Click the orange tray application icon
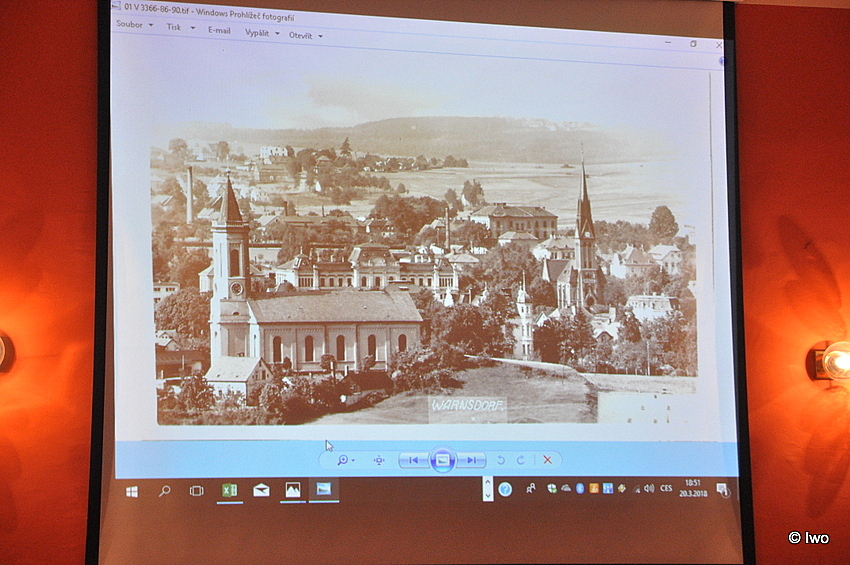The width and height of the screenshot is (850, 565). (x=594, y=489)
